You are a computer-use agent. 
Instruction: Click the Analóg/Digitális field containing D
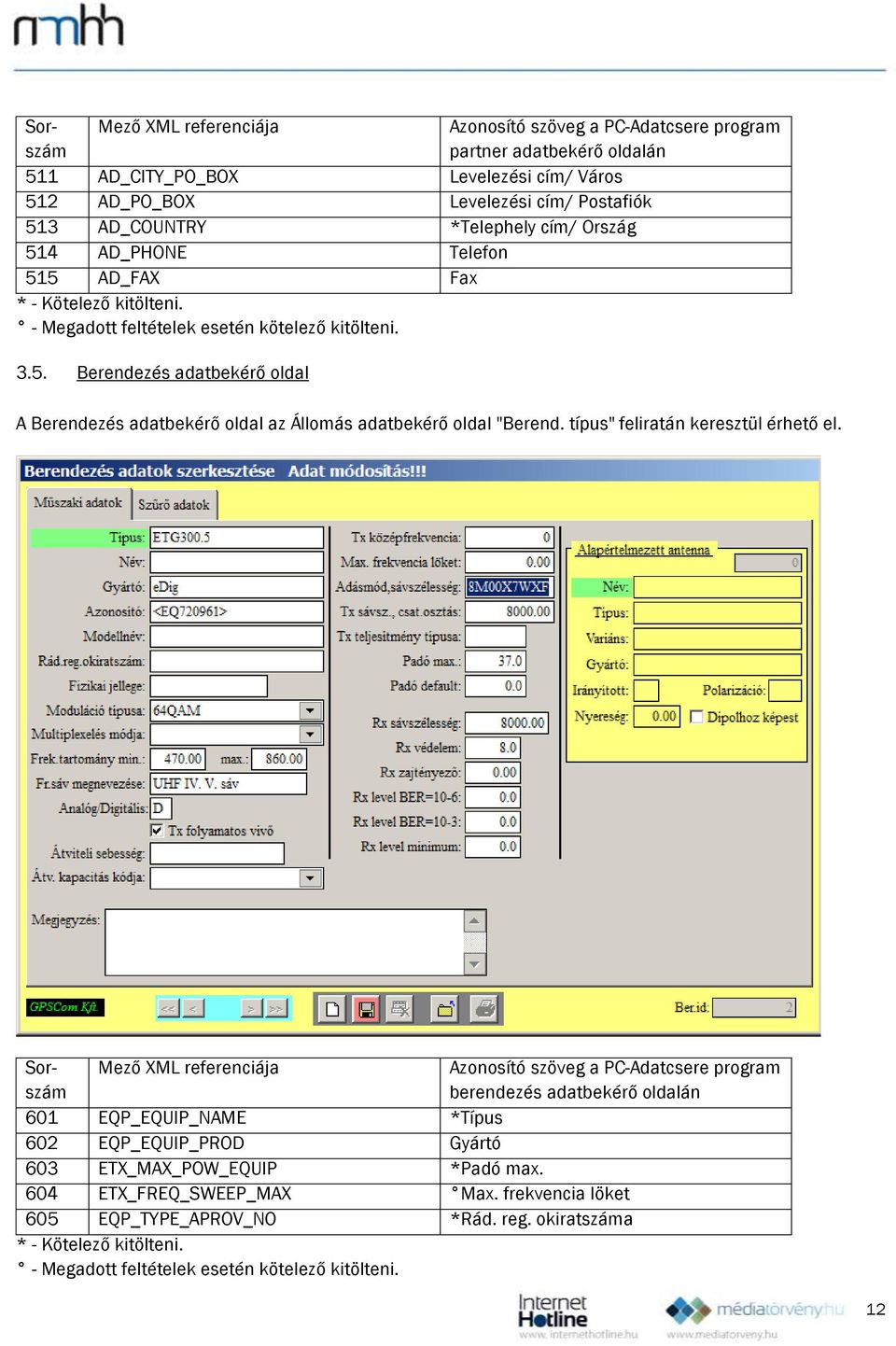point(161,808)
